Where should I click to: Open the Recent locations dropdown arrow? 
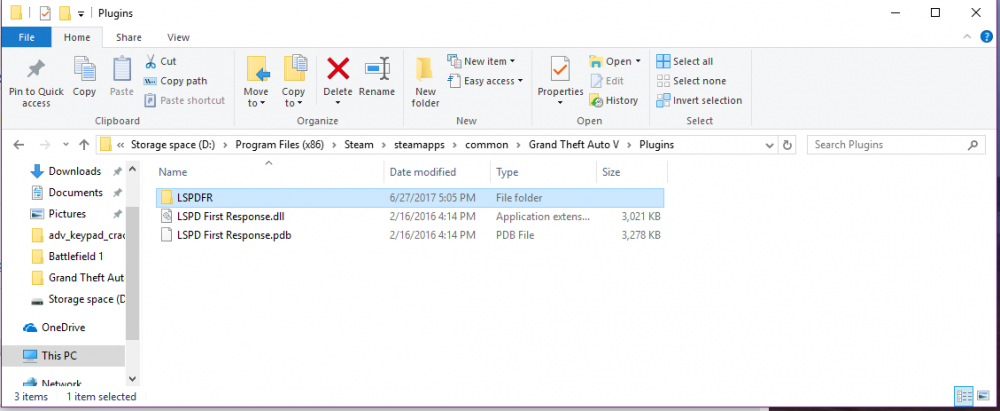65,146
